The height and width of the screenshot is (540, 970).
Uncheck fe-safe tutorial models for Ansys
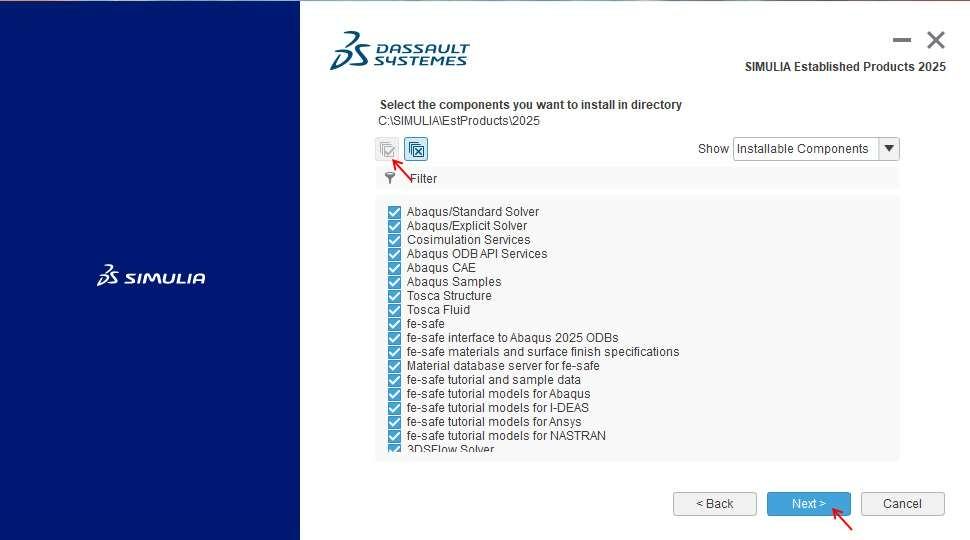394,422
